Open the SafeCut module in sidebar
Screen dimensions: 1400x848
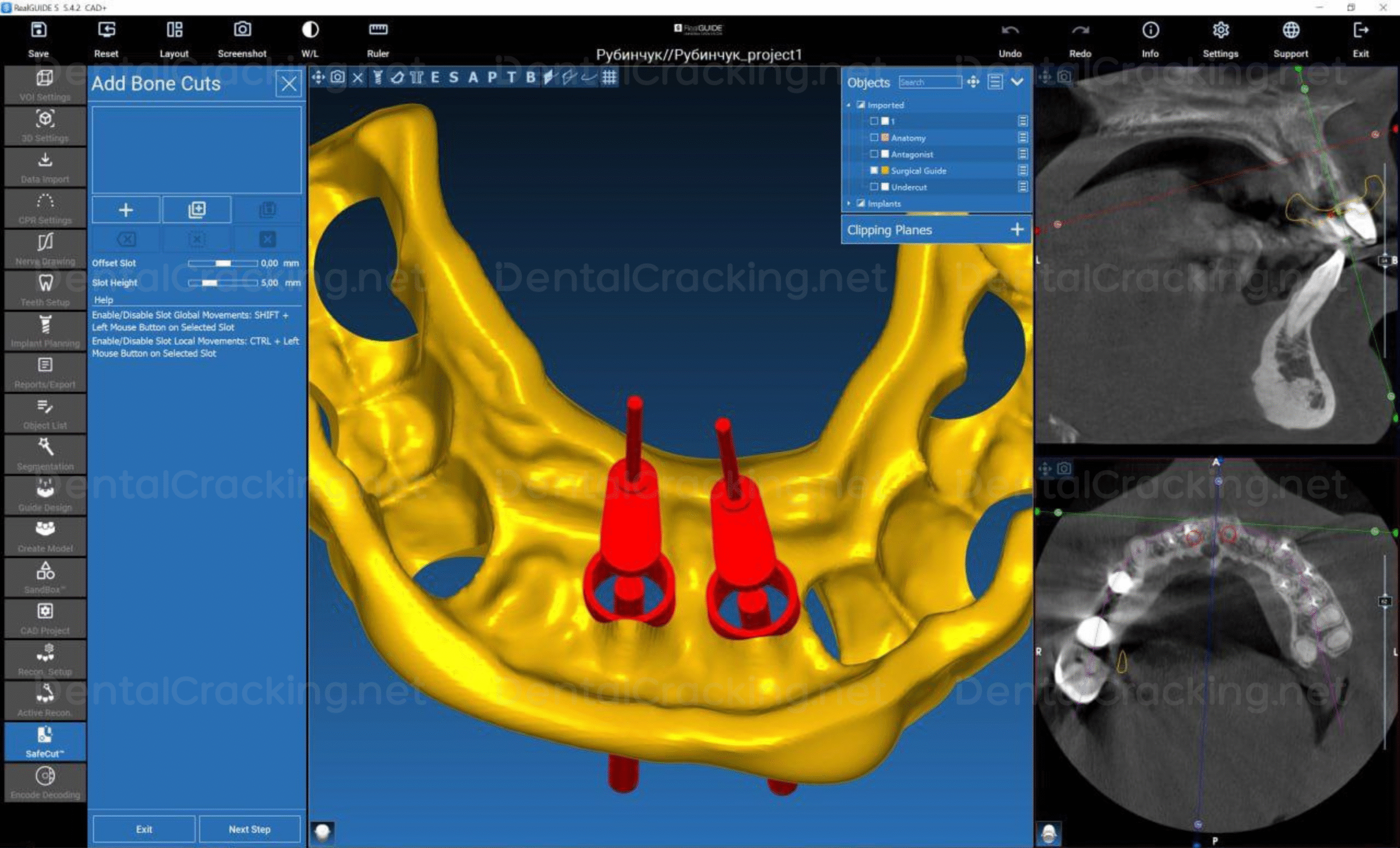(x=45, y=741)
